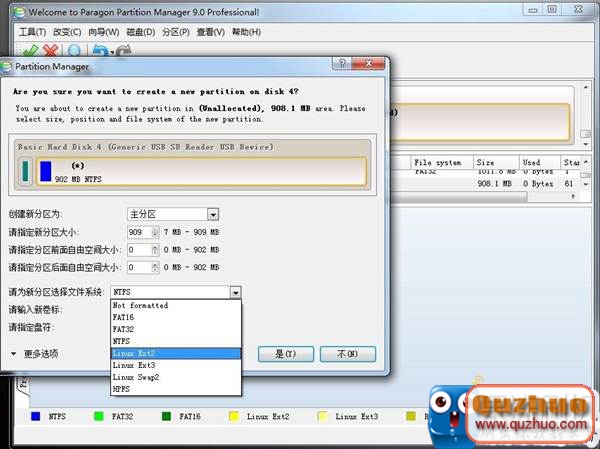Choose Not formatted from file system list

tap(176, 305)
